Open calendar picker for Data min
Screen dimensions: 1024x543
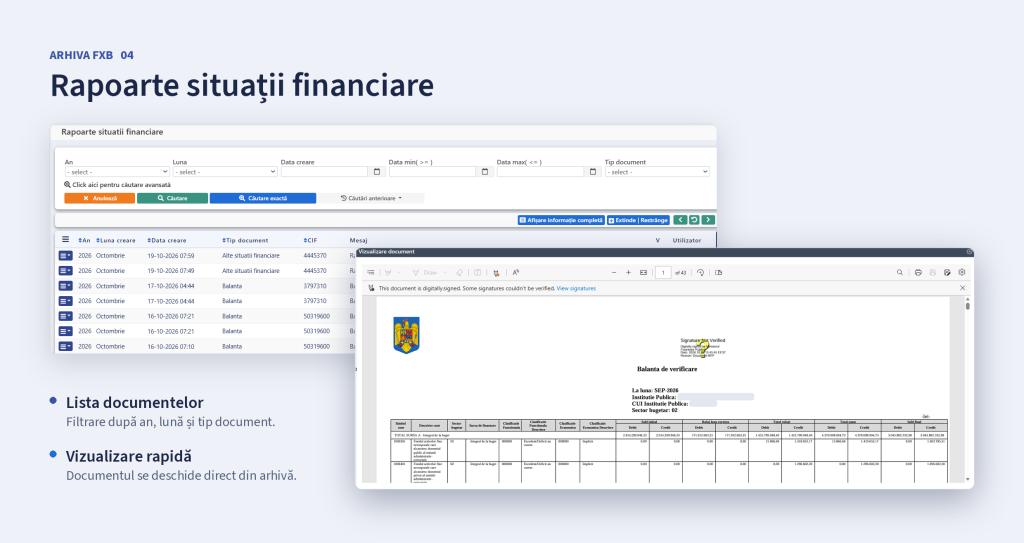pyautogui.click(x=485, y=172)
